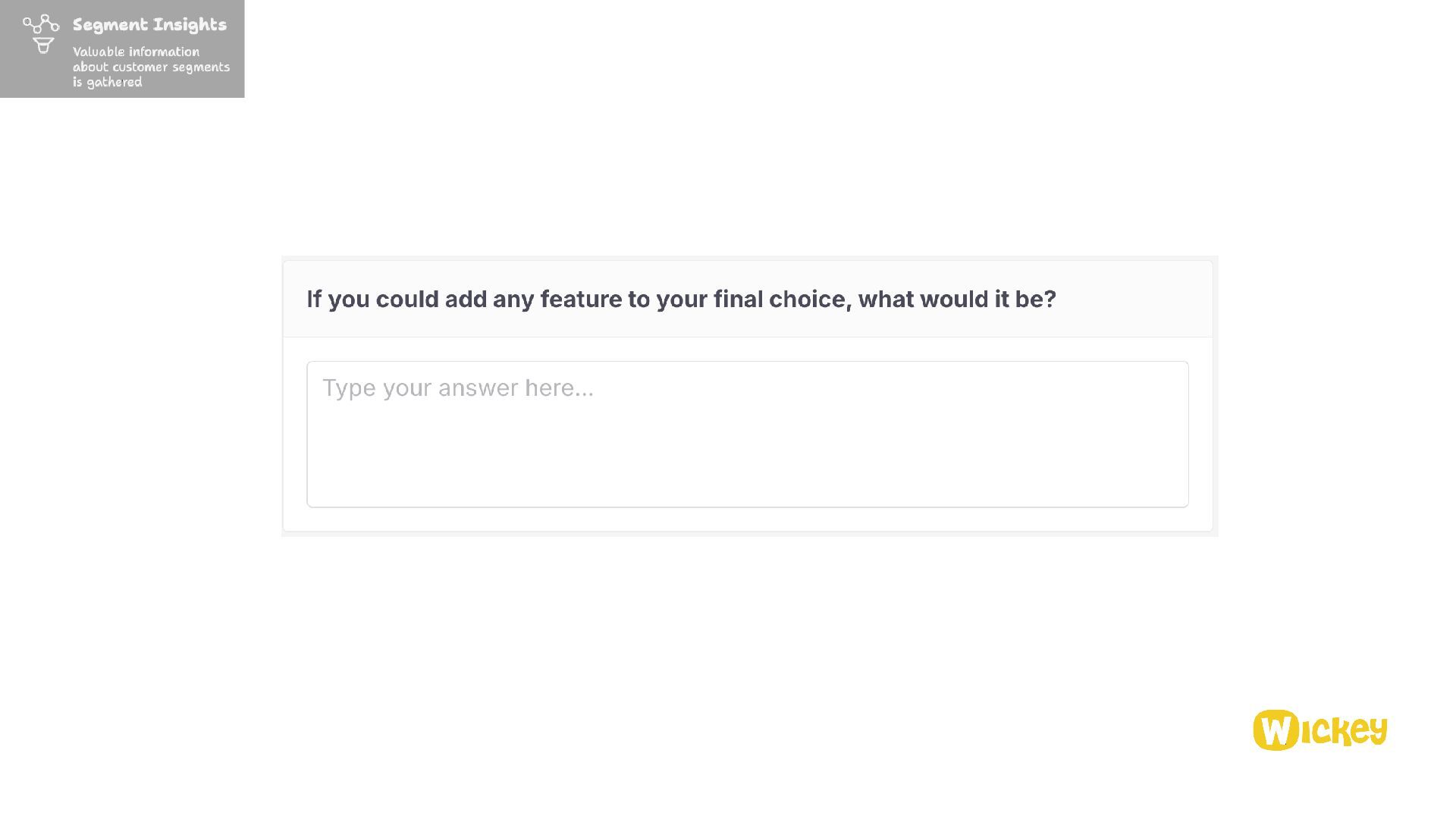Click the Segment Insights funnel icon

click(43, 45)
